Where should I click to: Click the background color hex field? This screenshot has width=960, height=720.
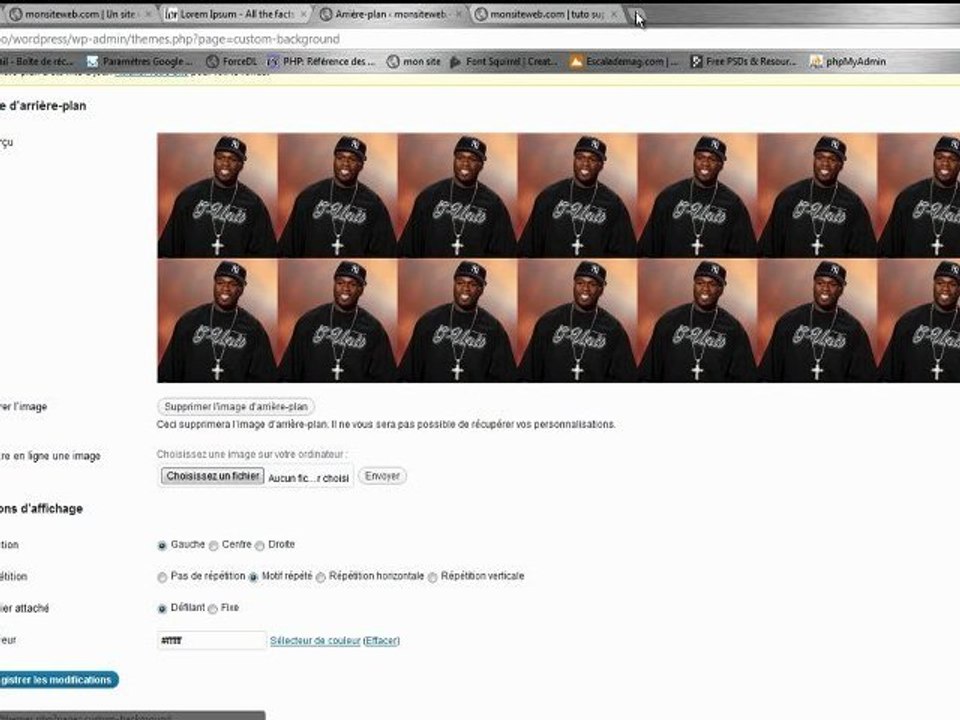click(x=212, y=640)
